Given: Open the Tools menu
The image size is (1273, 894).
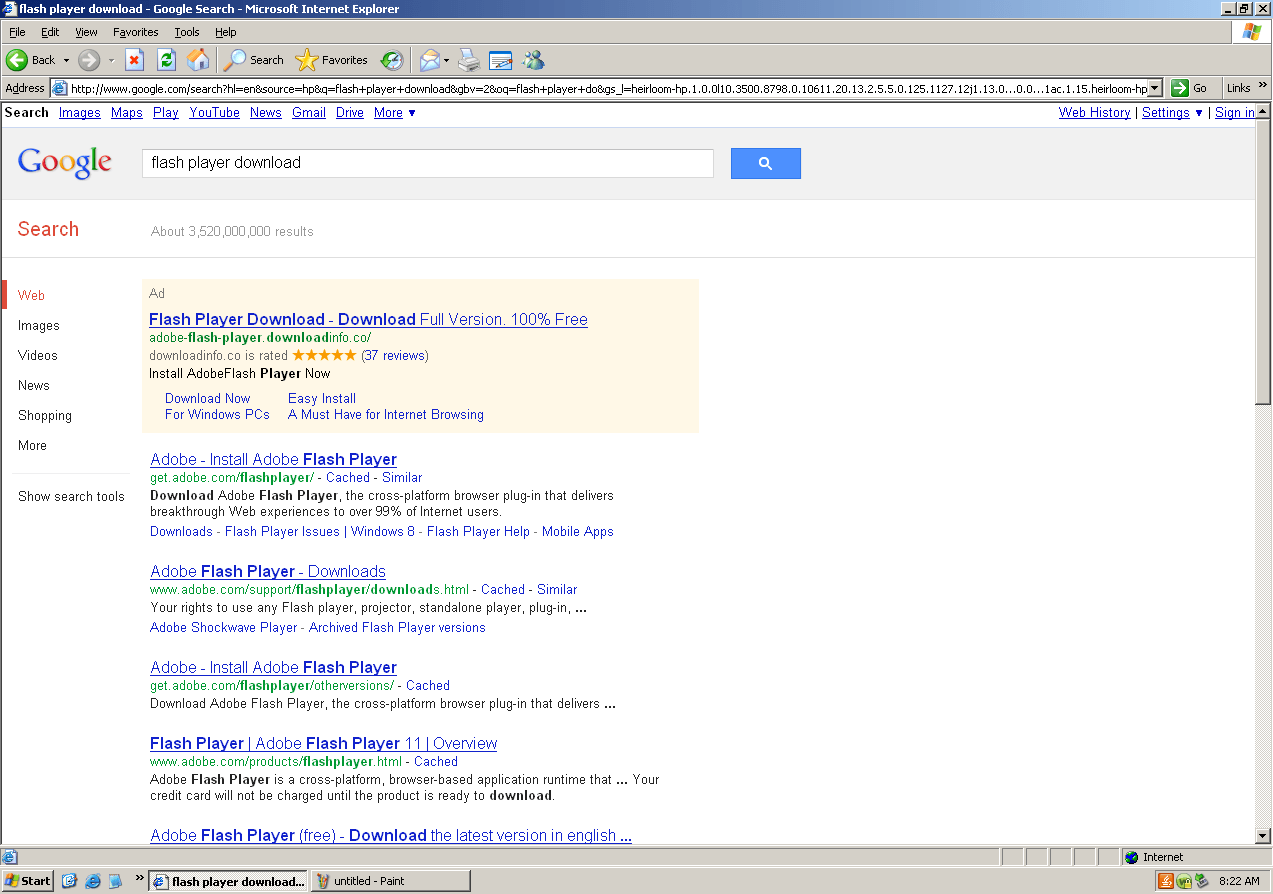Looking at the screenshot, I should (187, 32).
